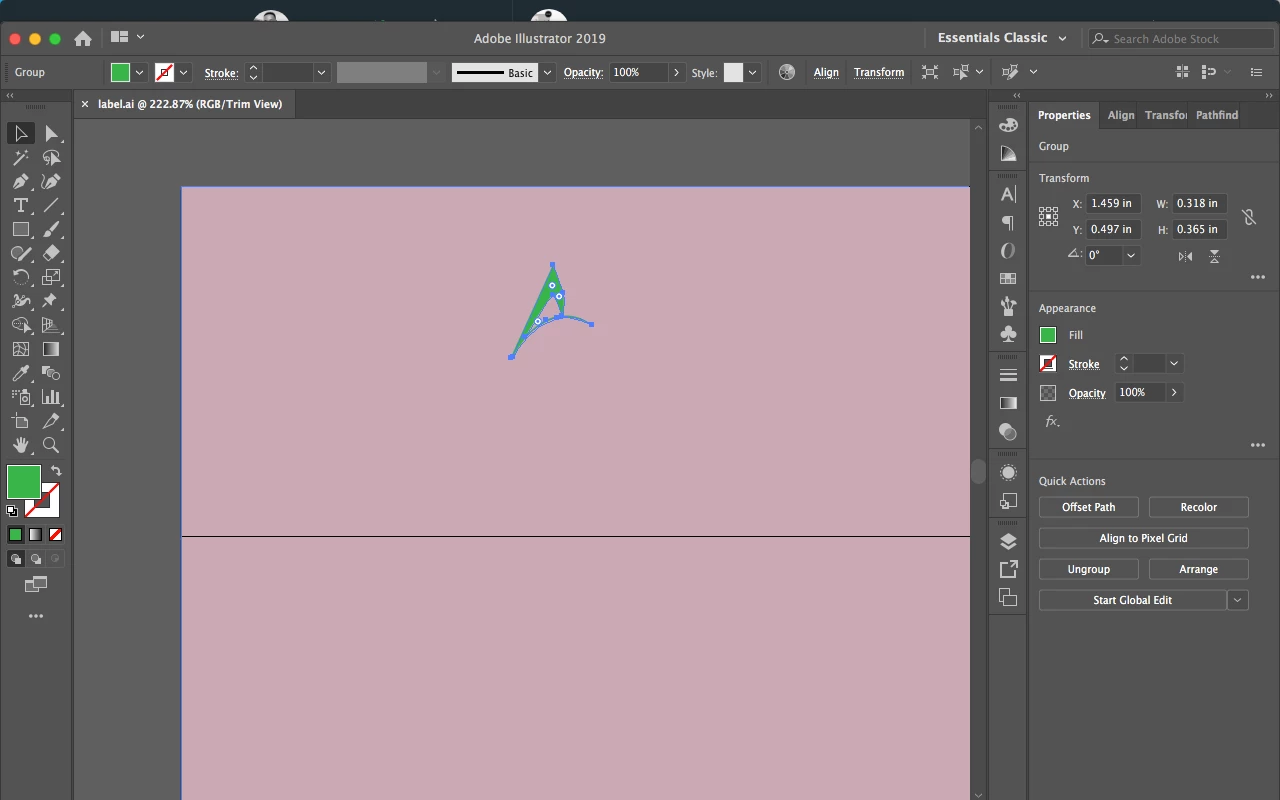Select the Rotate tool
1280x800 pixels.
tap(20, 277)
